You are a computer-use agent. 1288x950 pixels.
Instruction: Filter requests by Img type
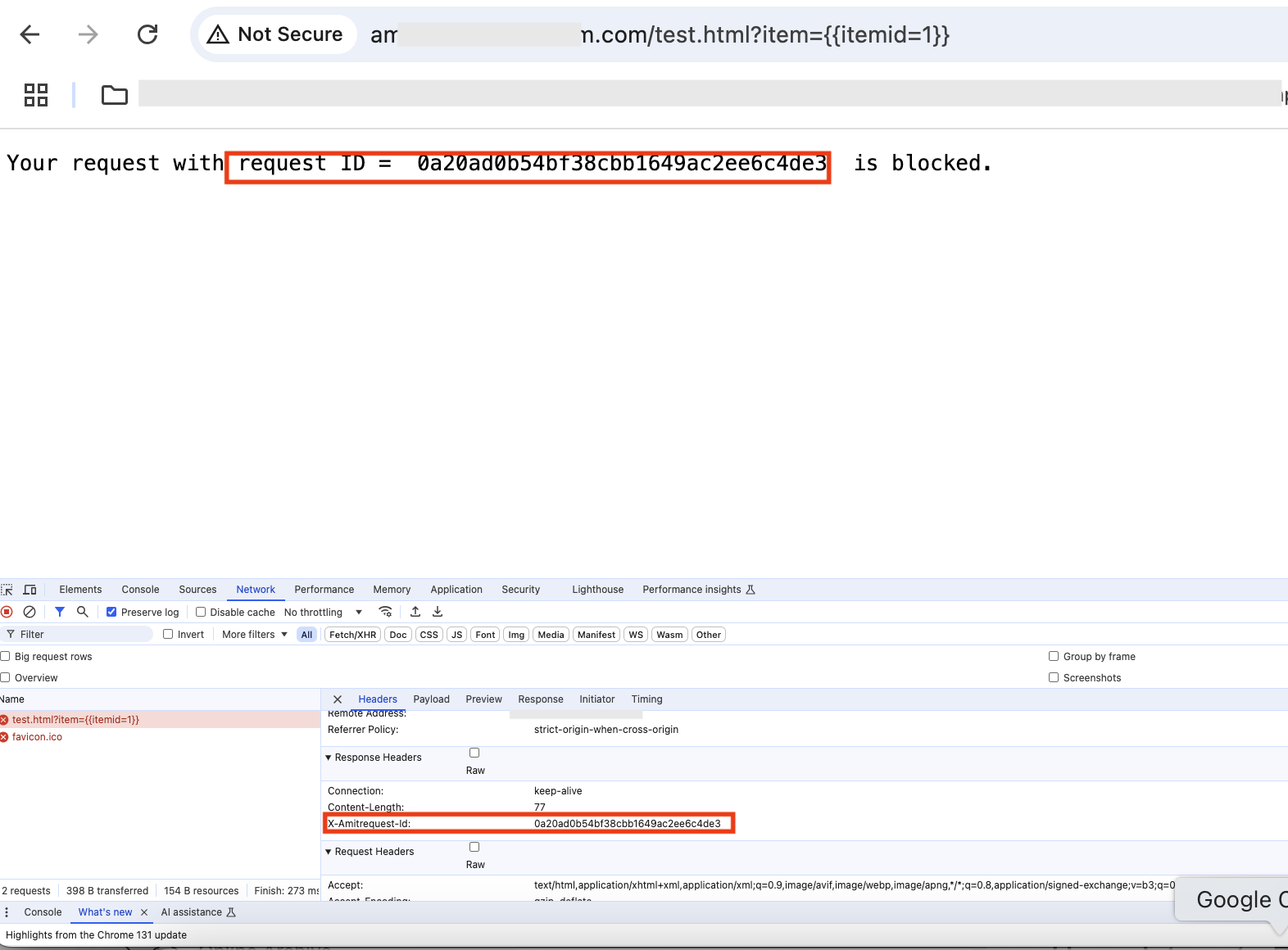(x=516, y=635)
